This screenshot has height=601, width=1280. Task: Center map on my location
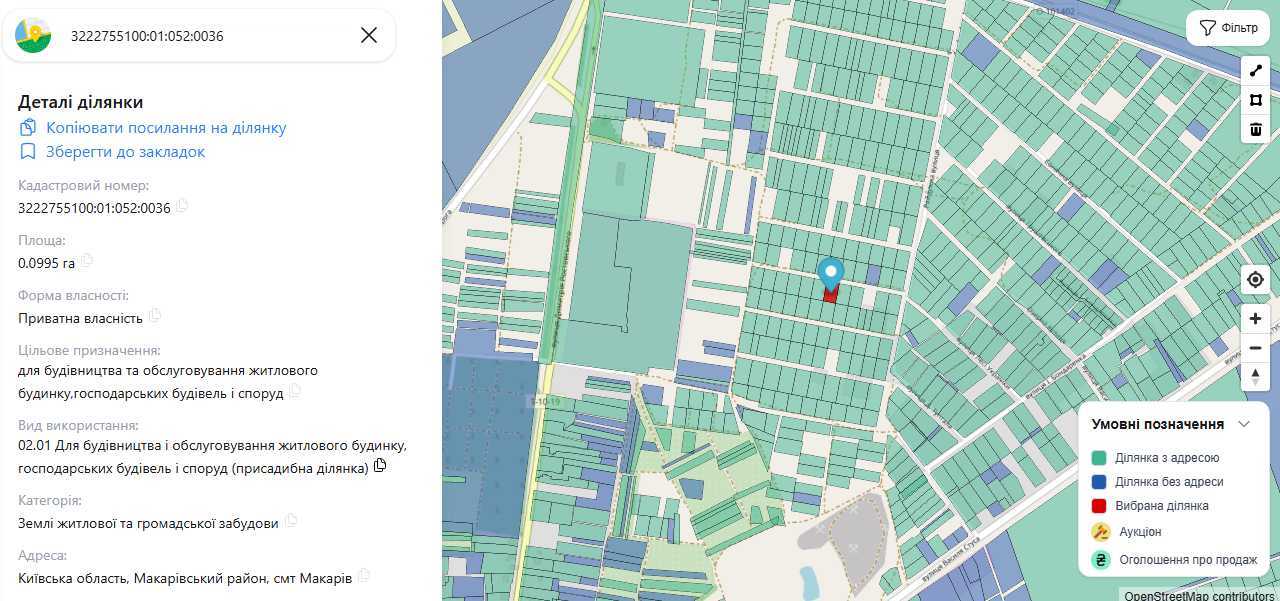(x=1256, y=280)
